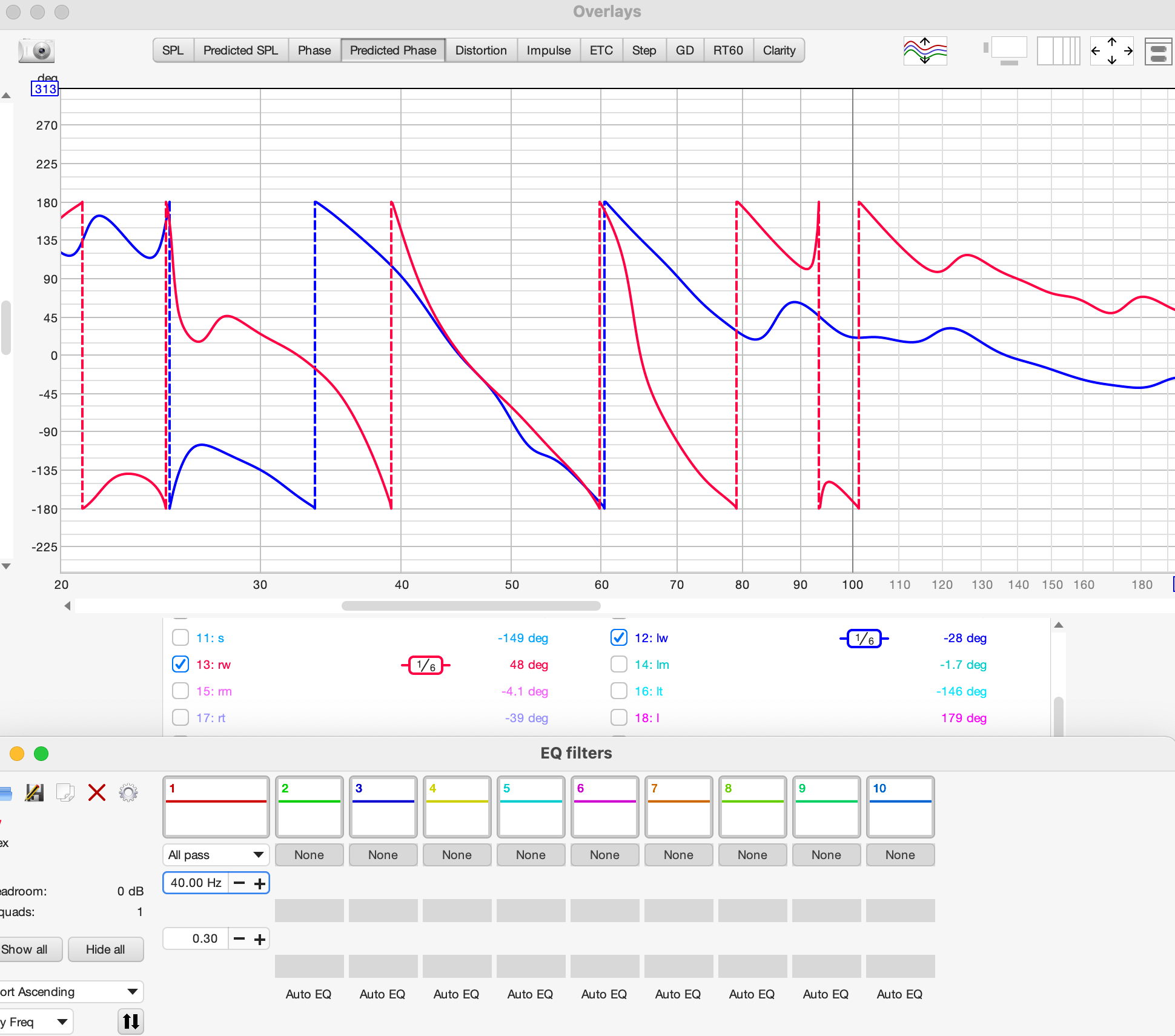Screen dimensions: 1175x1036
Task: Choose a type for filter 6 None dropdown
Action: pos(605,855)
